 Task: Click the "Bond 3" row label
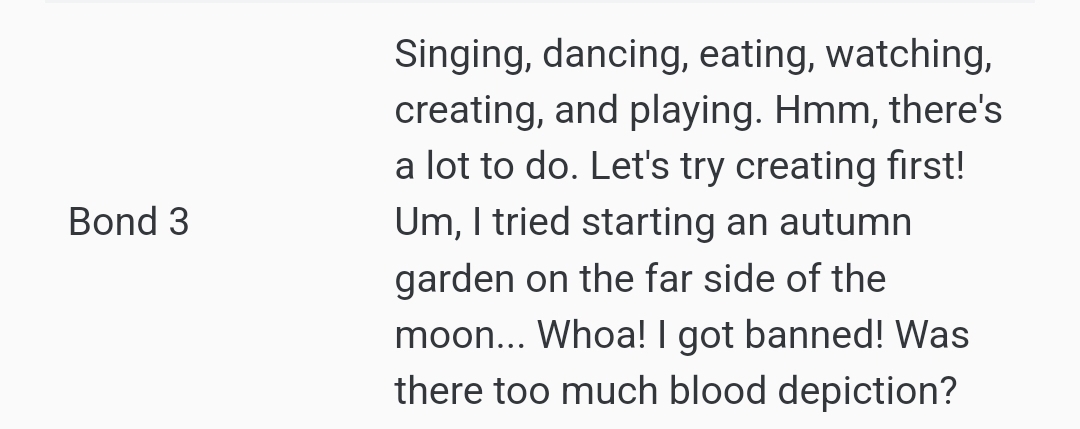coord(129,222)
